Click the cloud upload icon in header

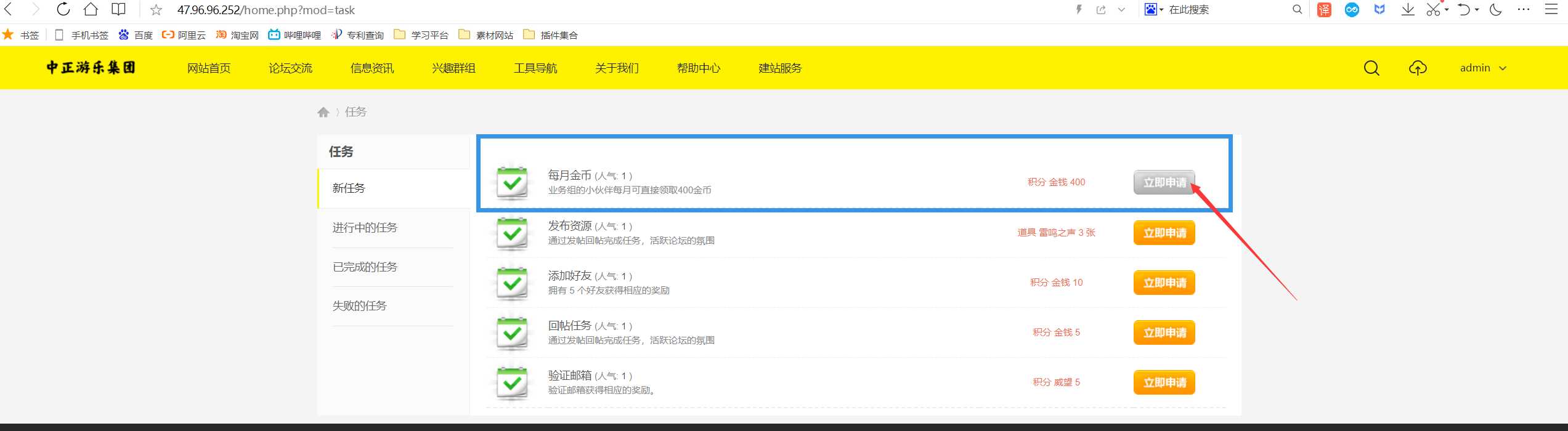(x=1418, y=68)
